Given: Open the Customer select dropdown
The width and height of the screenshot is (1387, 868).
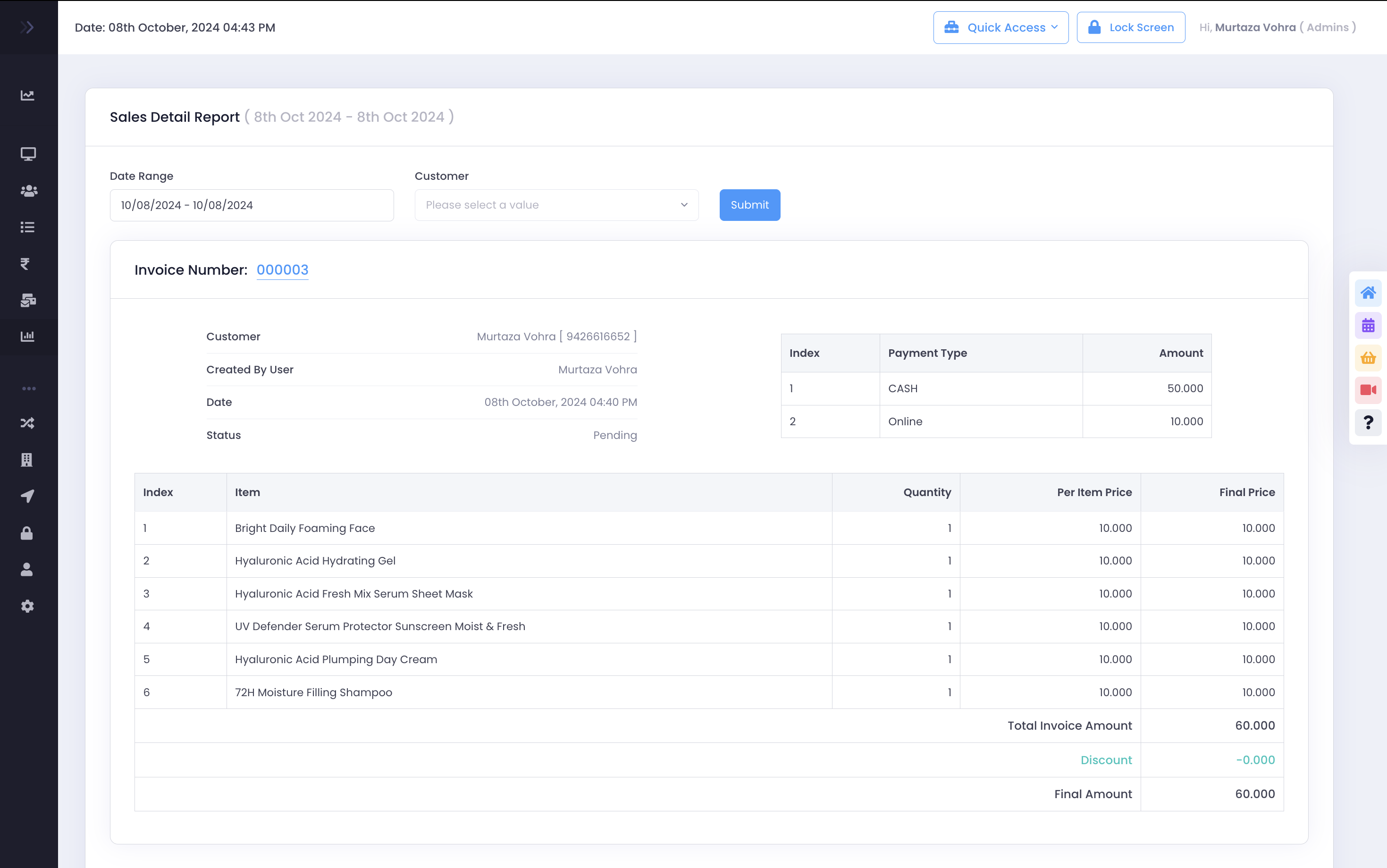Looking at the screenshot, I should (556, 205).
